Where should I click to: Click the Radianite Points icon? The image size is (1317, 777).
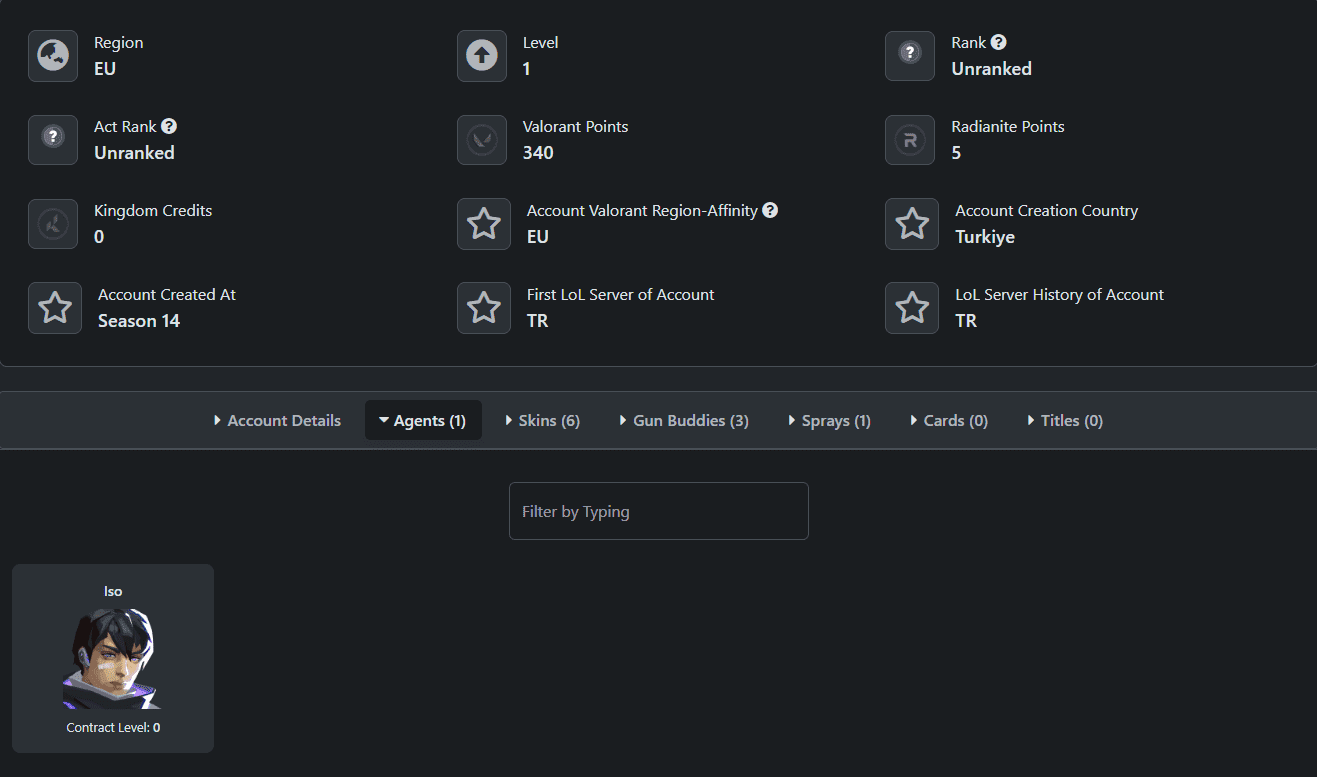910,140
